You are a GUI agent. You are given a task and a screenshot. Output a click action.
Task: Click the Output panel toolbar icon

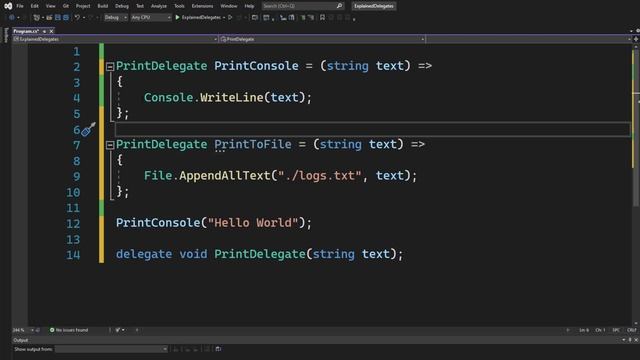pyautogui.click(x=218, y=349)
